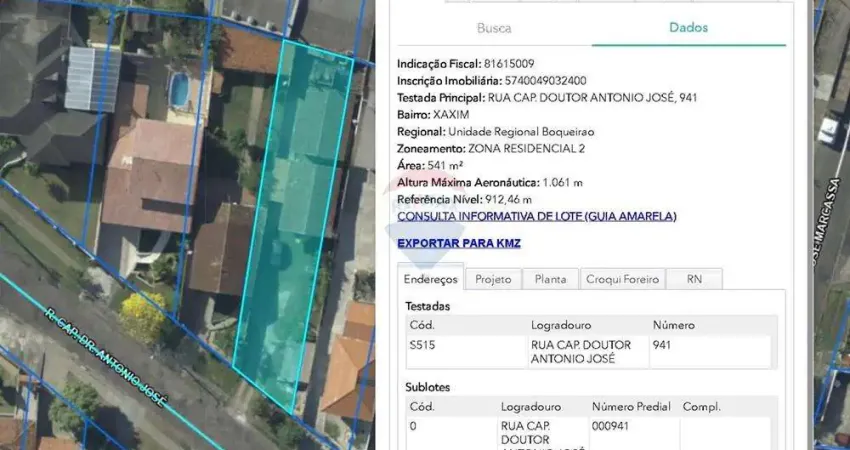This screenshot has height=450, width=850.
Task: Open the RN tab
Action: tap(694, 279)
